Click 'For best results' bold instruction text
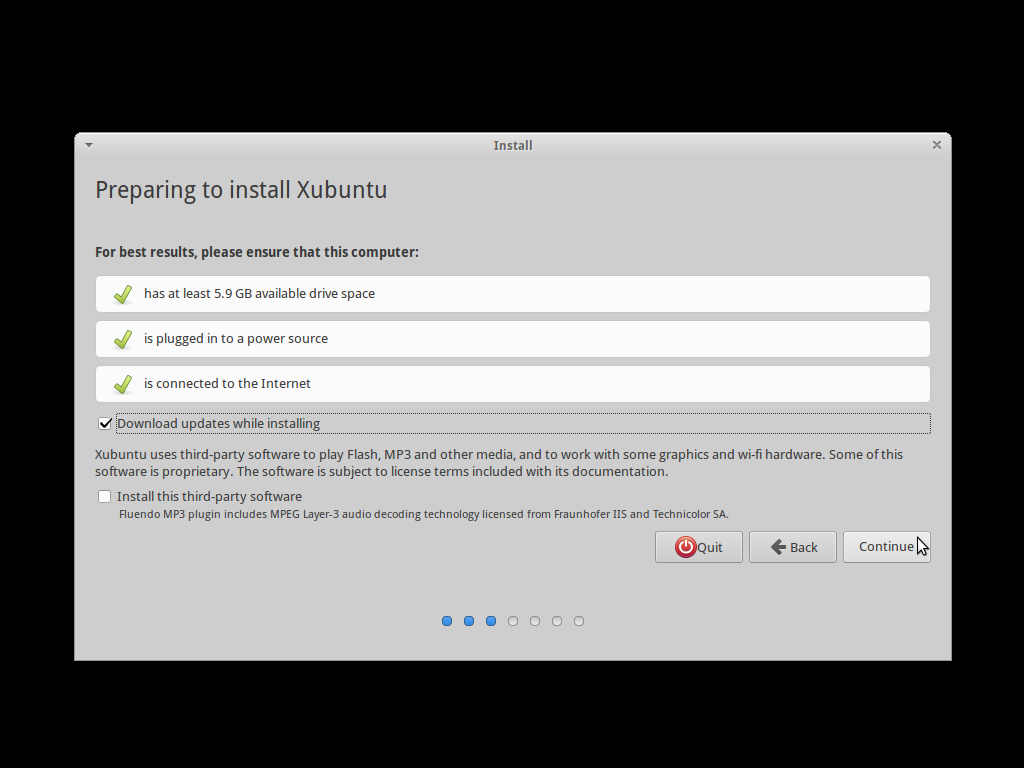Image resolution: width=1024 pixels, height=768 pixels. coord(257,252)
